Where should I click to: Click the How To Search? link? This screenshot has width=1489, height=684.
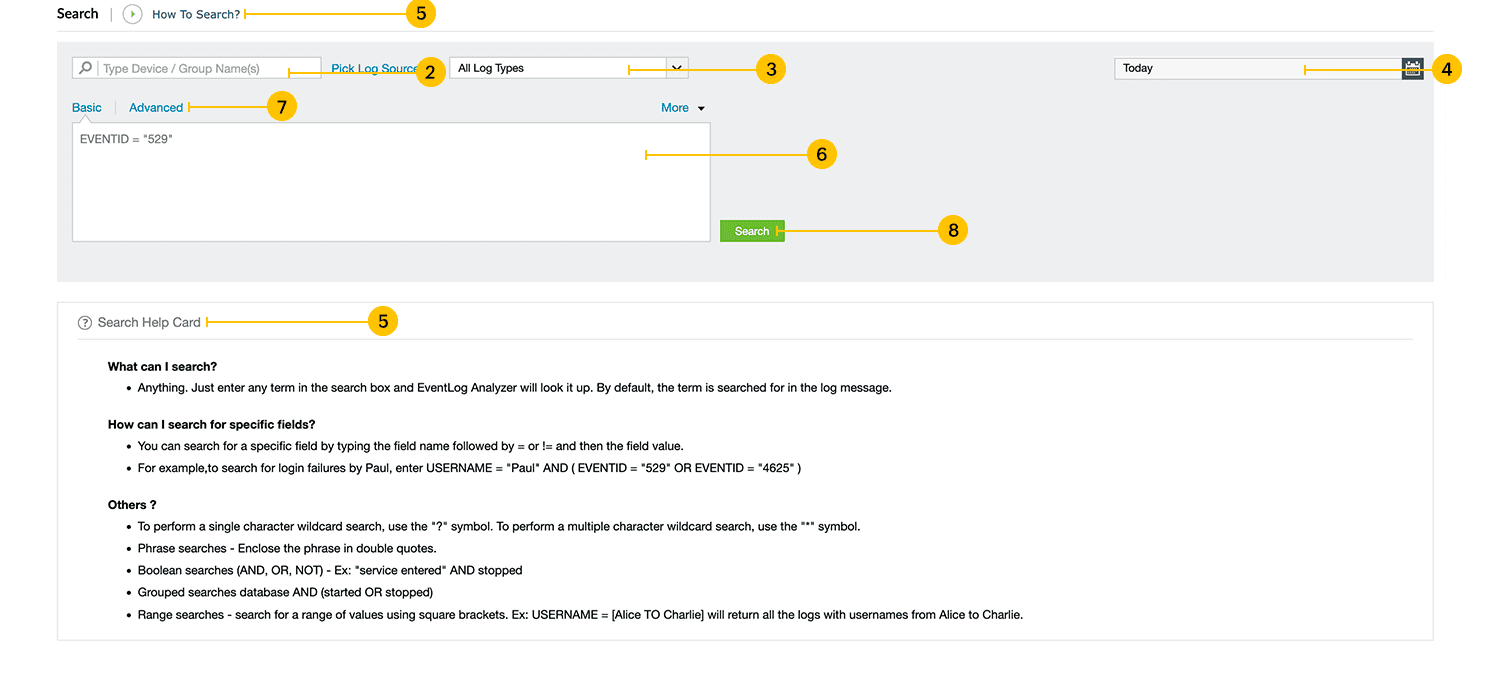pos(194,14)
